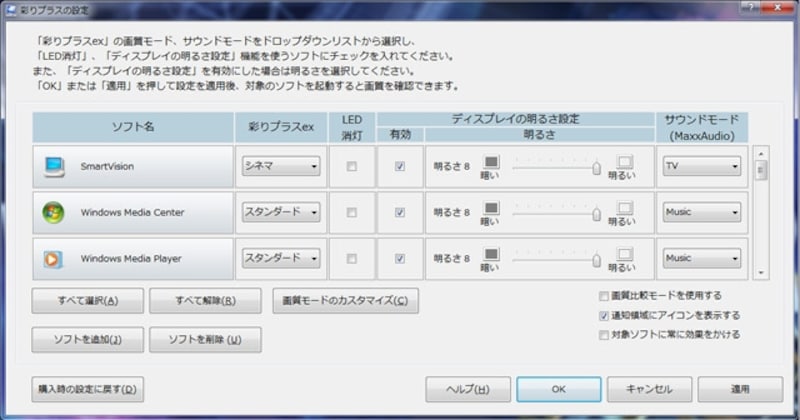Open TV sound mode dropdown for SmartVision
This screenshot has height=420, width=800.
(702, 166)
